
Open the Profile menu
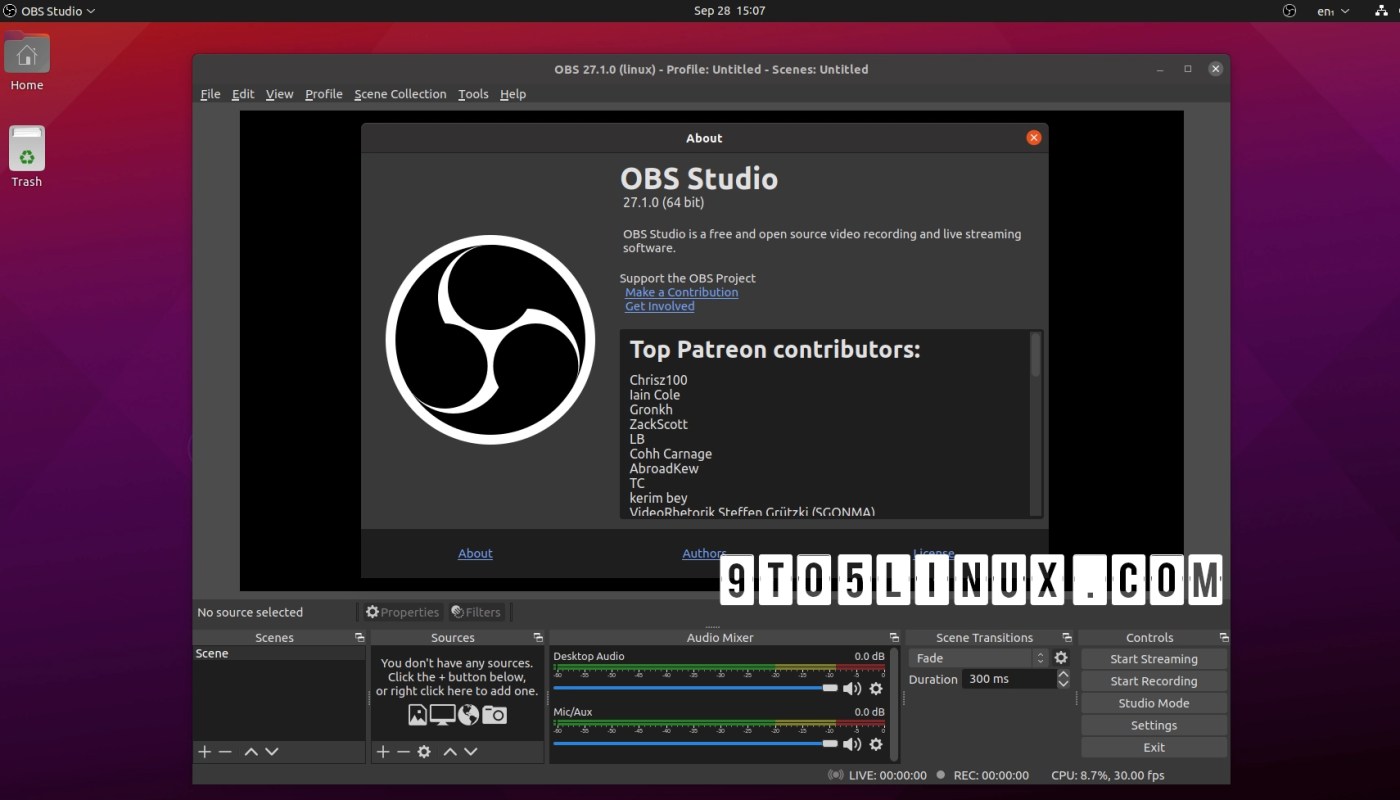coord(324,94)
